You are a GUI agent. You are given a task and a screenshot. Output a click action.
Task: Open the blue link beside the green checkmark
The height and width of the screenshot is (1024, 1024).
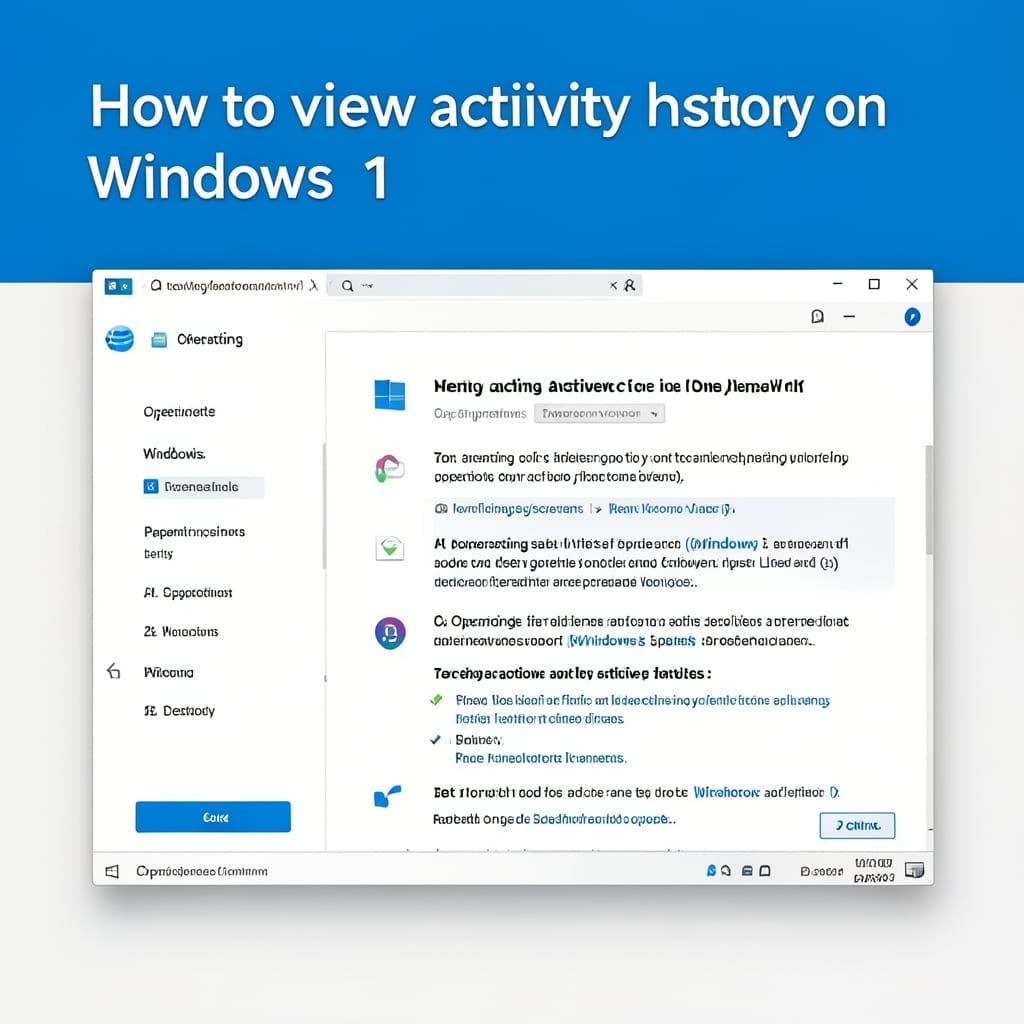tap(643, 709)
